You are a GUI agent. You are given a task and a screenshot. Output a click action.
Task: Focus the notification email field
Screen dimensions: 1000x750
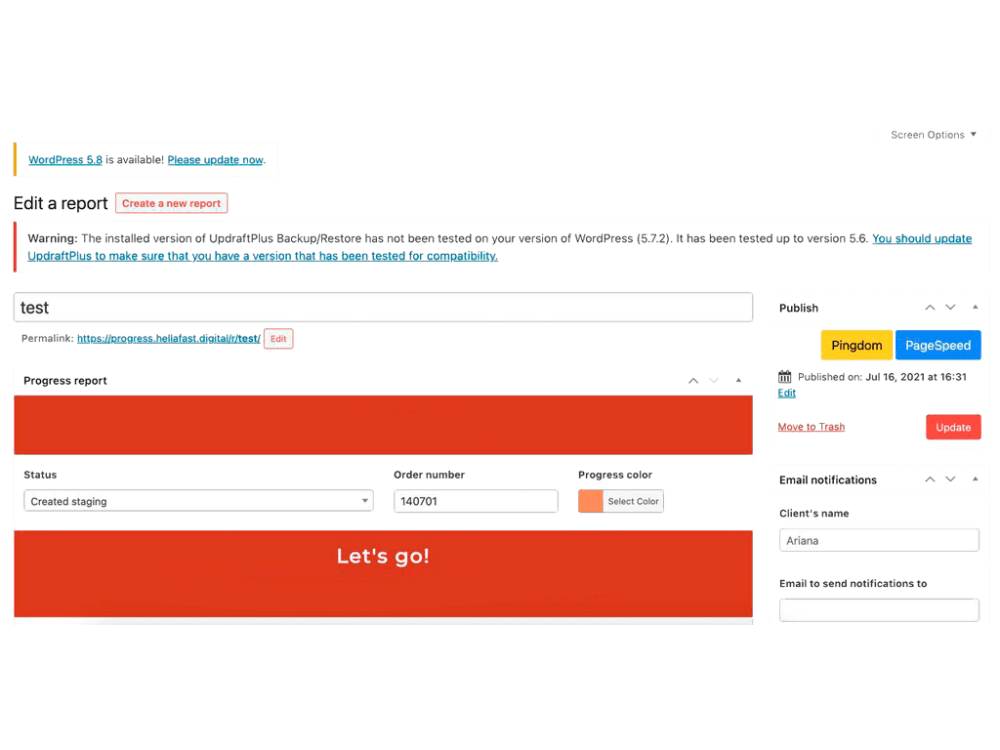[879, 610]
